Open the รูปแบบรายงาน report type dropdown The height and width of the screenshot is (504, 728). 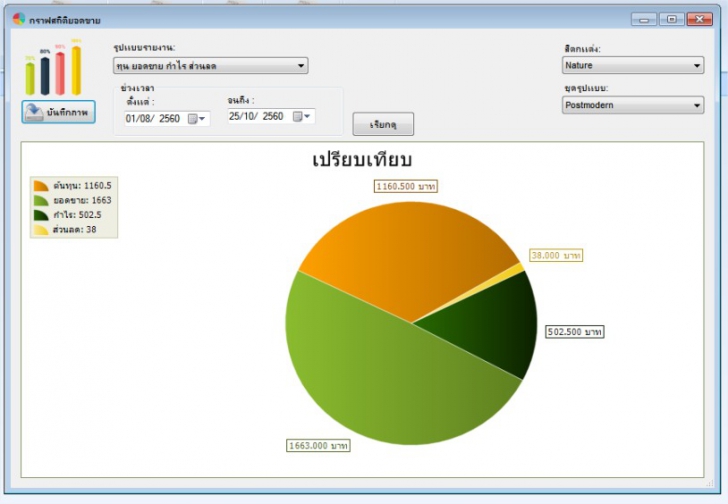(210, 66)
